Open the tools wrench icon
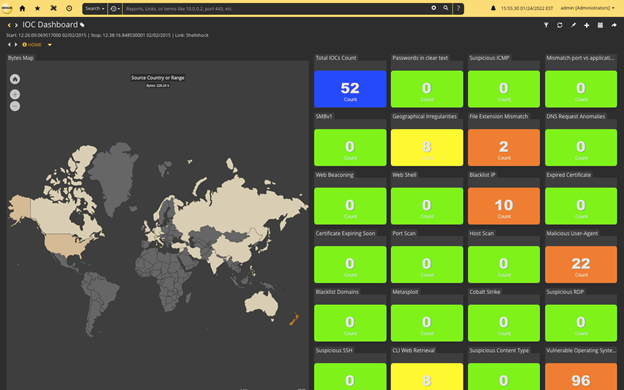The width and height of the screenshot is (624, 390). [53, 8]
